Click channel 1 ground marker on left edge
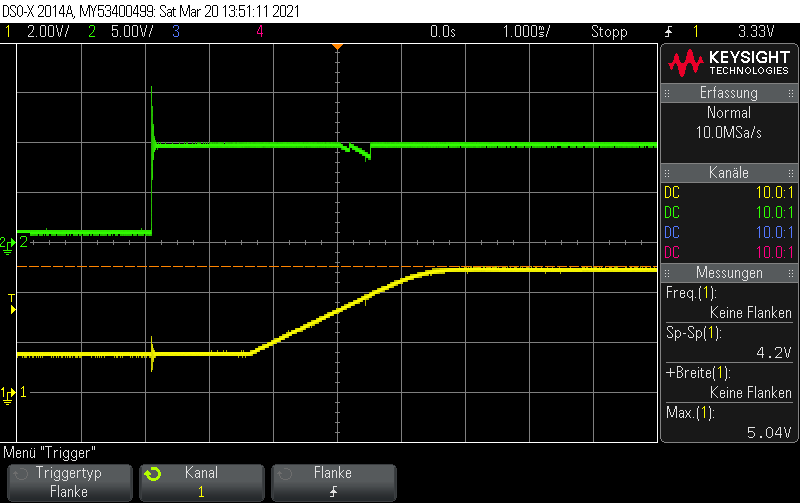Viewport: 800px width, 503px height. (8, 395)
